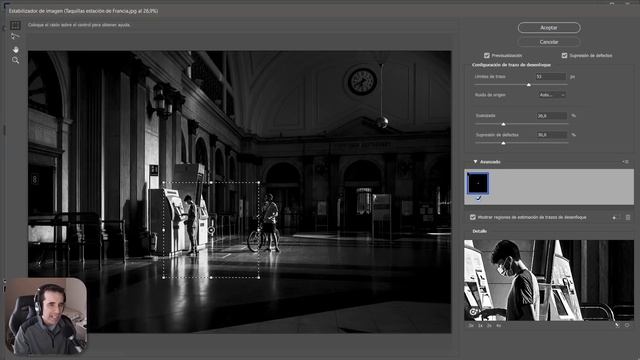Click the Suavizado percentage field

pos(551,116)
